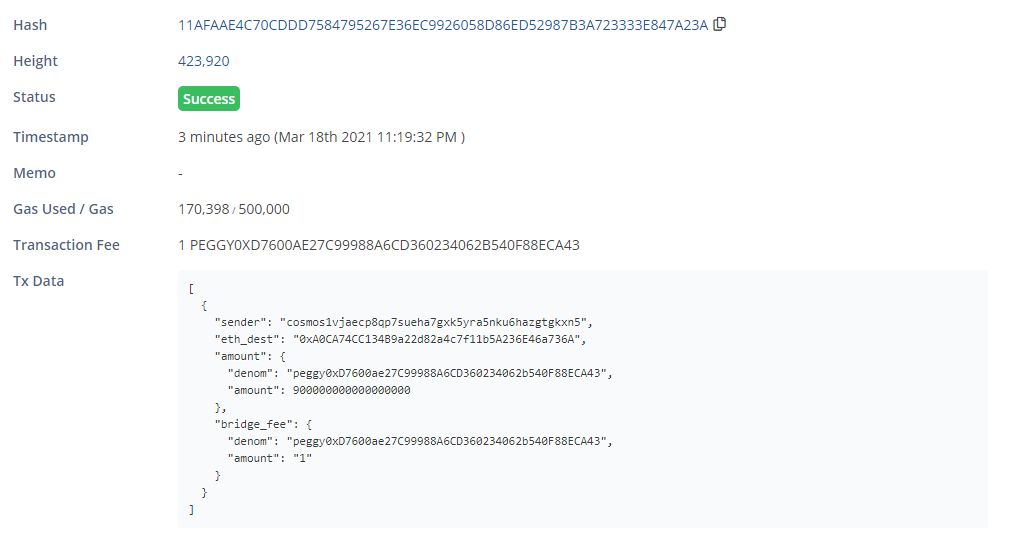Click the 170,398 / 500,000 gas used value
The width and height of the screenshot is (1010, 544).
[x=234, y=209]
